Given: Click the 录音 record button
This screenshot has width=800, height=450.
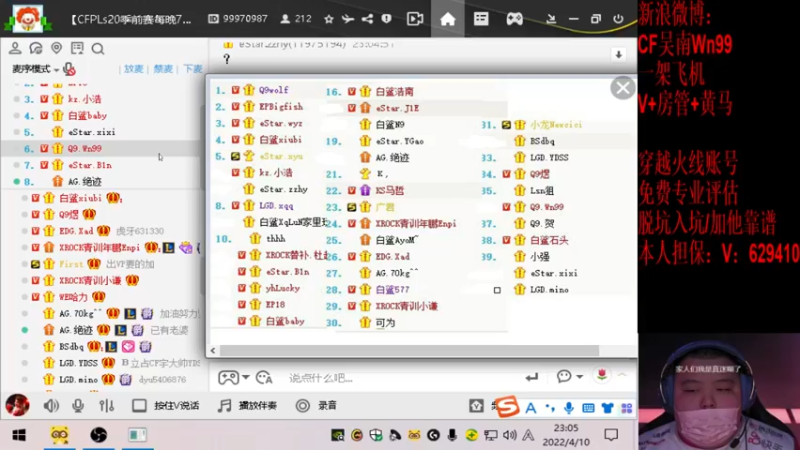Looking at the screenshot, I should 316,406.
